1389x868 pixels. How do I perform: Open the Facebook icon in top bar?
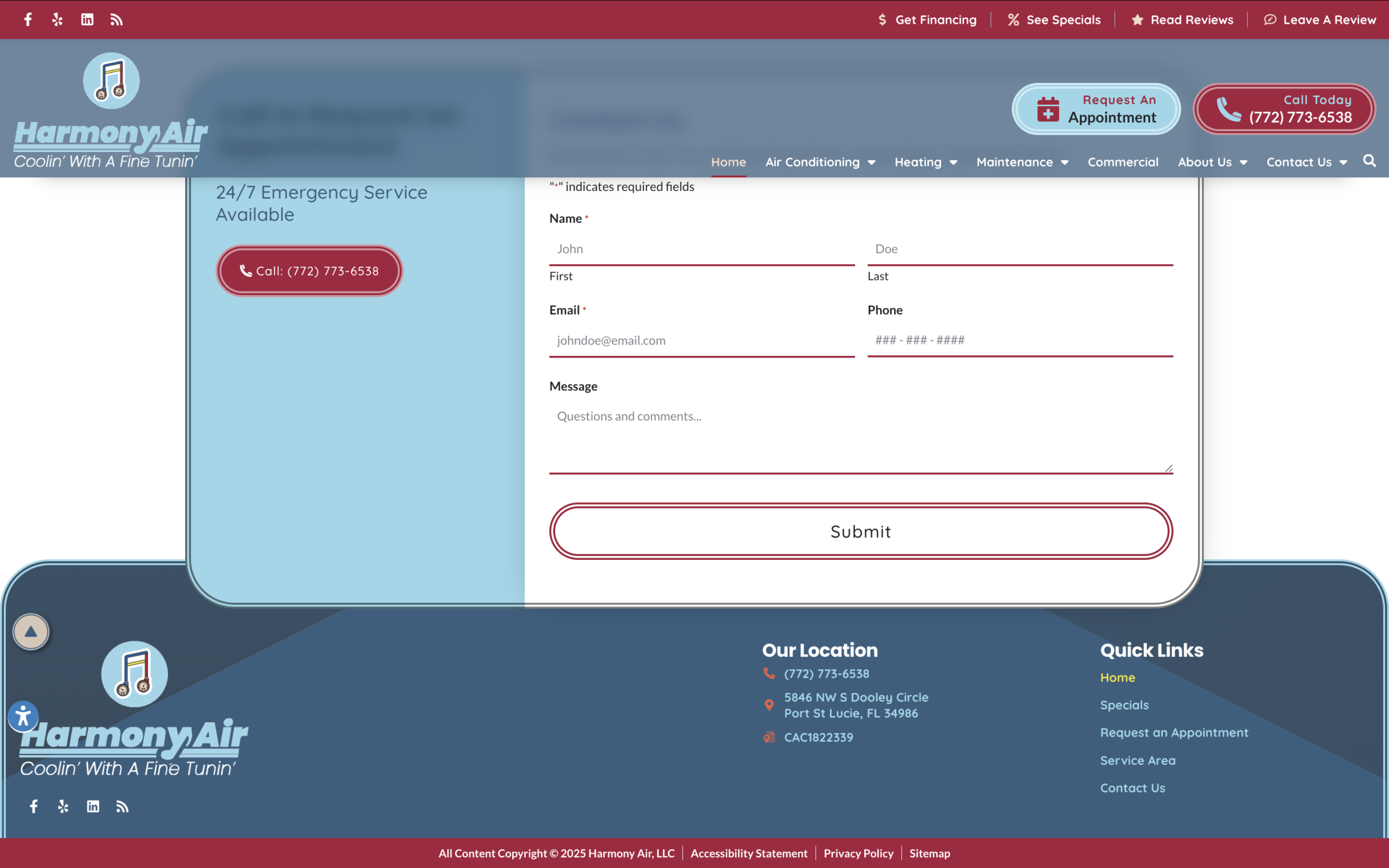[28, 20]
